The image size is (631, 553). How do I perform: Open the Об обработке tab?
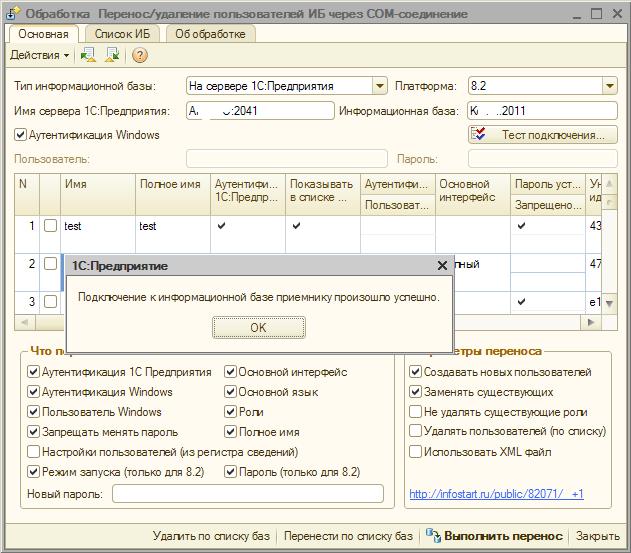point(210,34)
